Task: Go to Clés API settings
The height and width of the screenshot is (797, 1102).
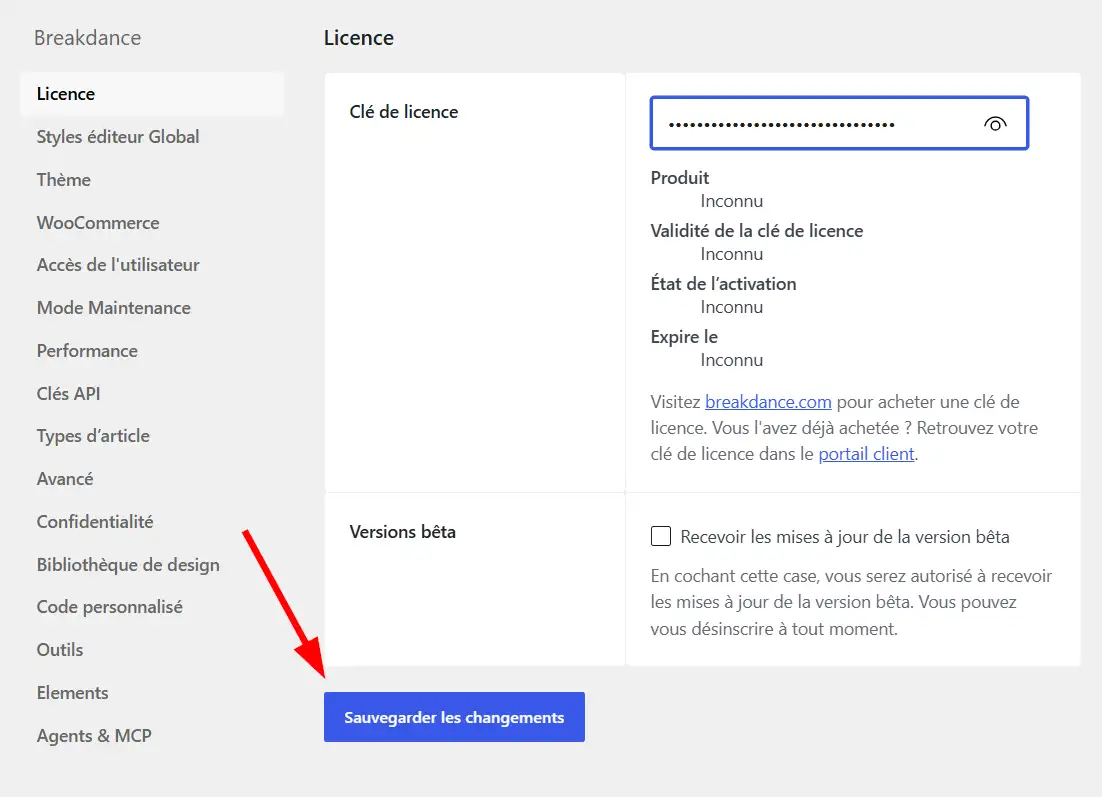Action: coord(68,394)
